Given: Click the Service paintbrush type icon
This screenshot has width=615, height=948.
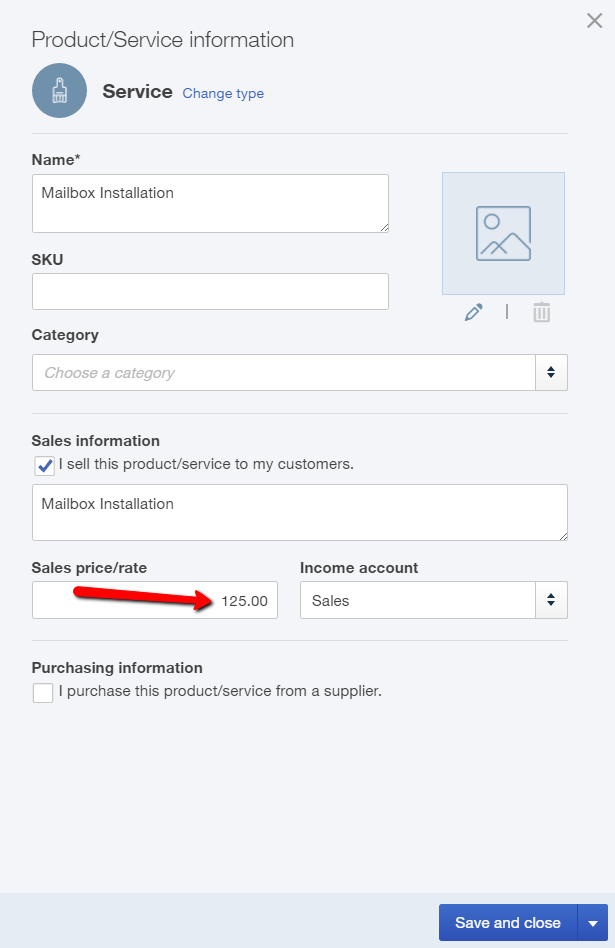Looking at the screenshot, I should (x=59, y=90).
